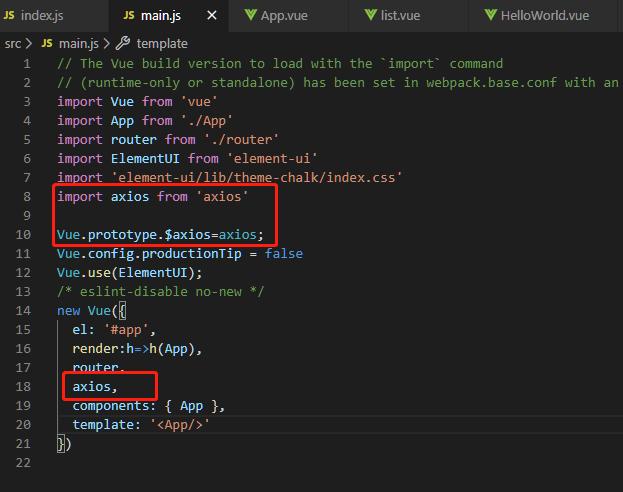Click the 'axios,' entry on line 18
This screenshot has width=623, height=492.
click(x=94, y=387)
